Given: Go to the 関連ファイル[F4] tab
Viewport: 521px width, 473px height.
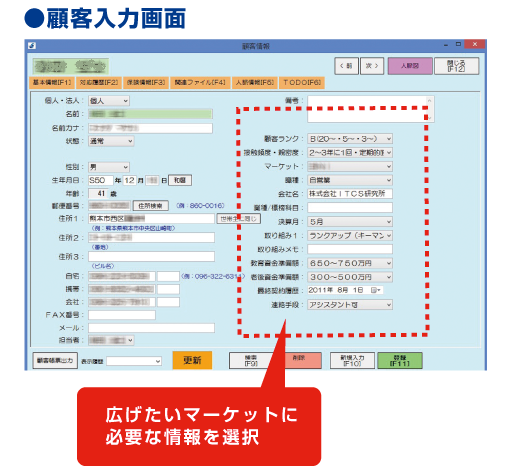Looking at the screenshot, I should pos(200,83).
